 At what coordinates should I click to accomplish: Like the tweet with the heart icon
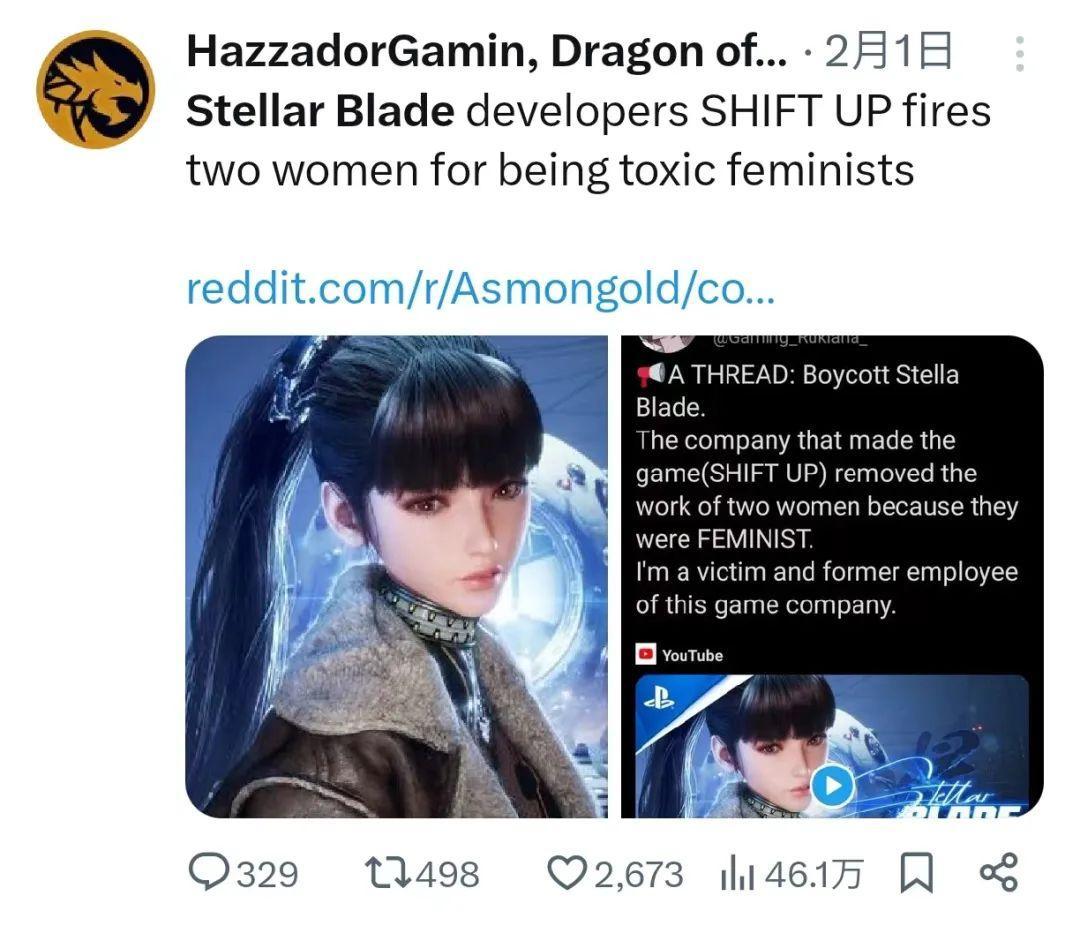tap(567, 873)
